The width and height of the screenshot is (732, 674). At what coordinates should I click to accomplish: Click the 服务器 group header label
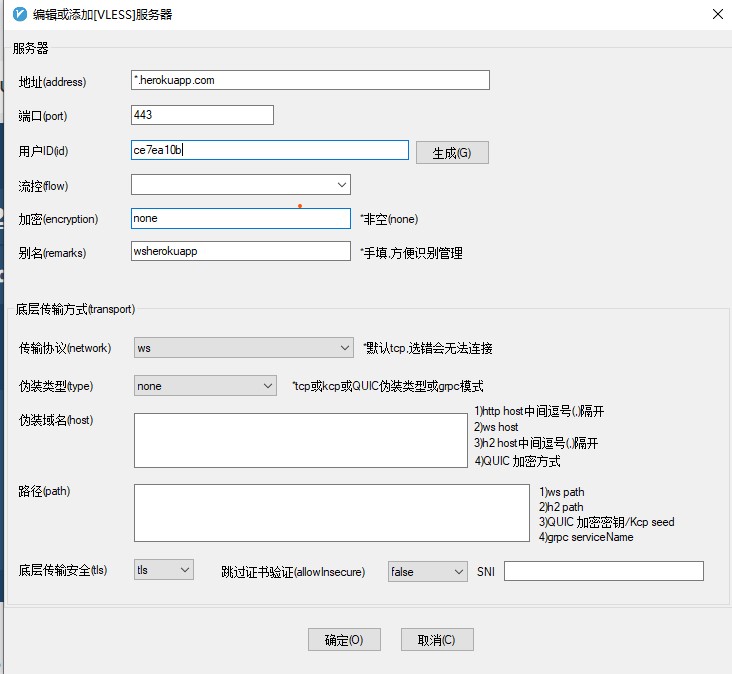tap(30, 48)
